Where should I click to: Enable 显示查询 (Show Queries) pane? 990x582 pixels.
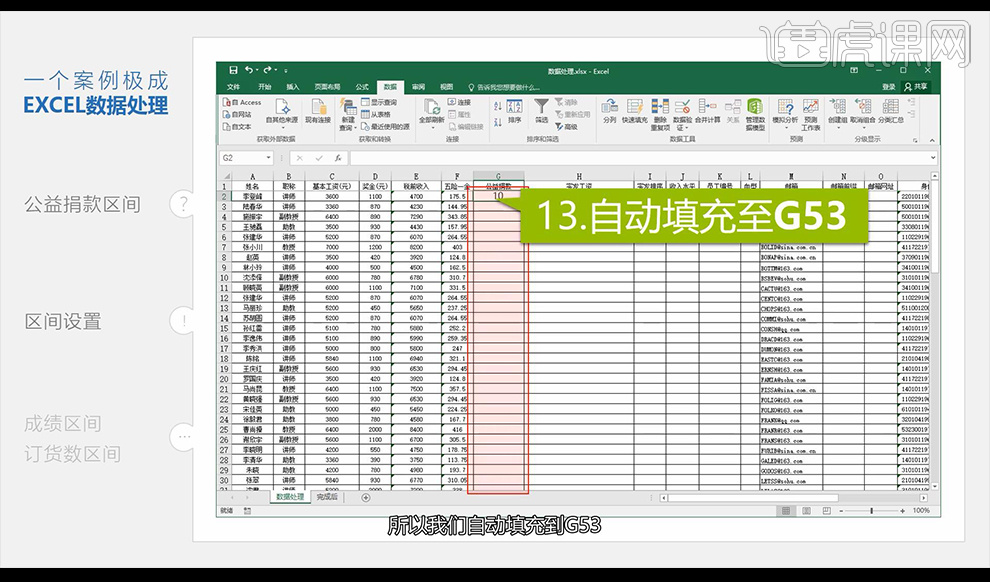tap(378, 102)
